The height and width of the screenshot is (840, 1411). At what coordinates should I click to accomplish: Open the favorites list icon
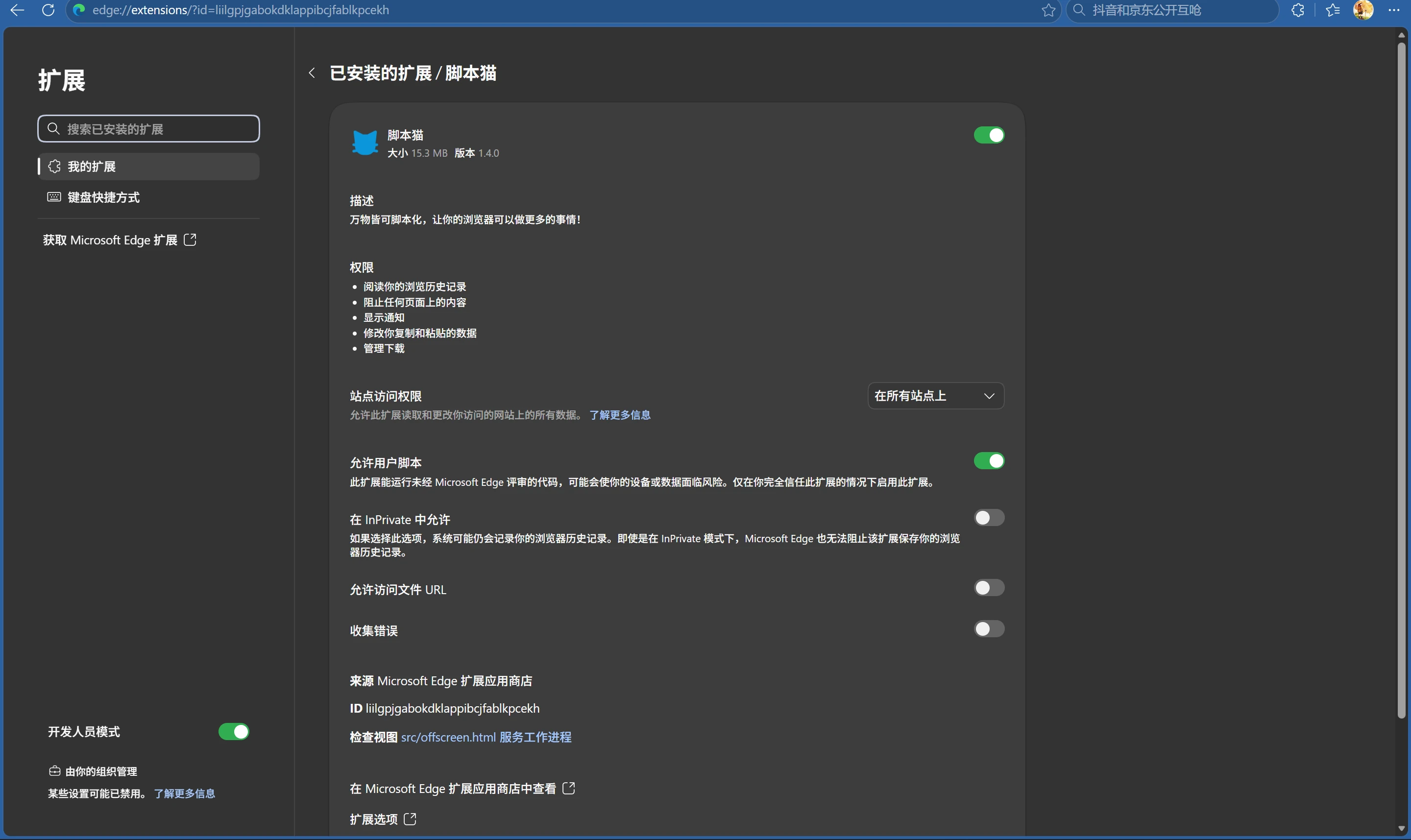coord(1333,10)
